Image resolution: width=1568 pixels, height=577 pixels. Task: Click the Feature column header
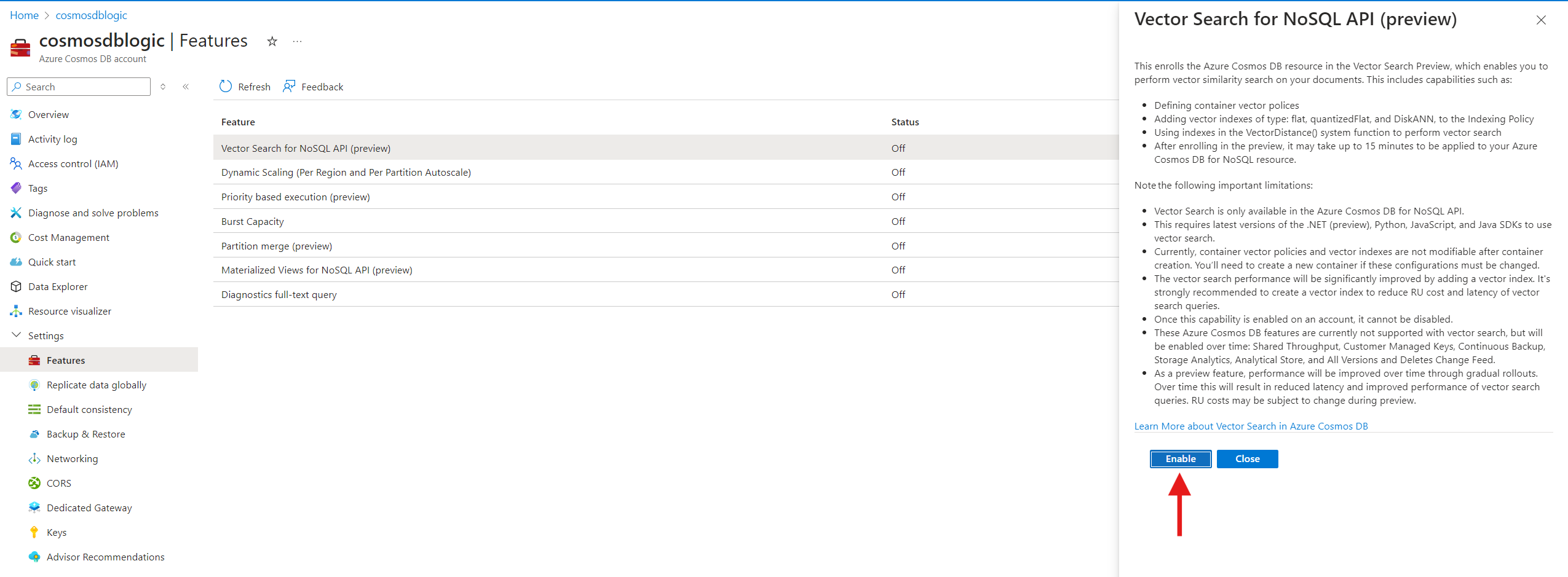[x=238, y=122]
